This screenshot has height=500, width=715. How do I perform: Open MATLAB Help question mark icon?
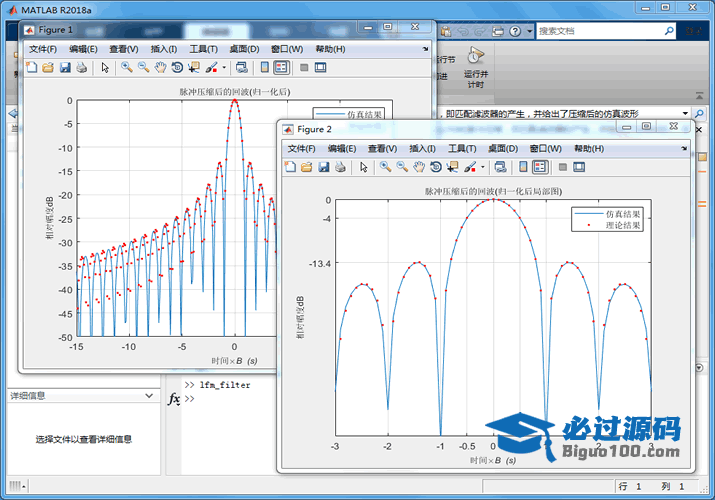pyautogui.click(x=515, y=31)
